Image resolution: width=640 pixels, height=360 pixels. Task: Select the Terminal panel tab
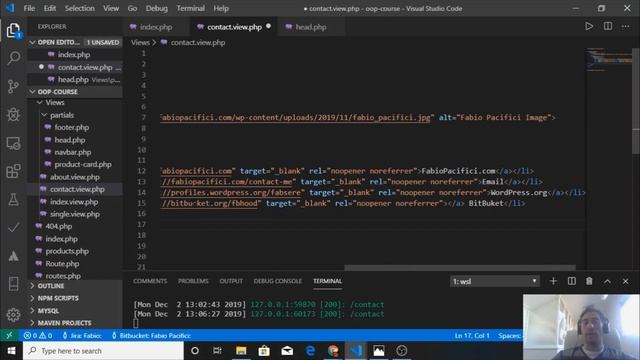[x=327, y=281]
